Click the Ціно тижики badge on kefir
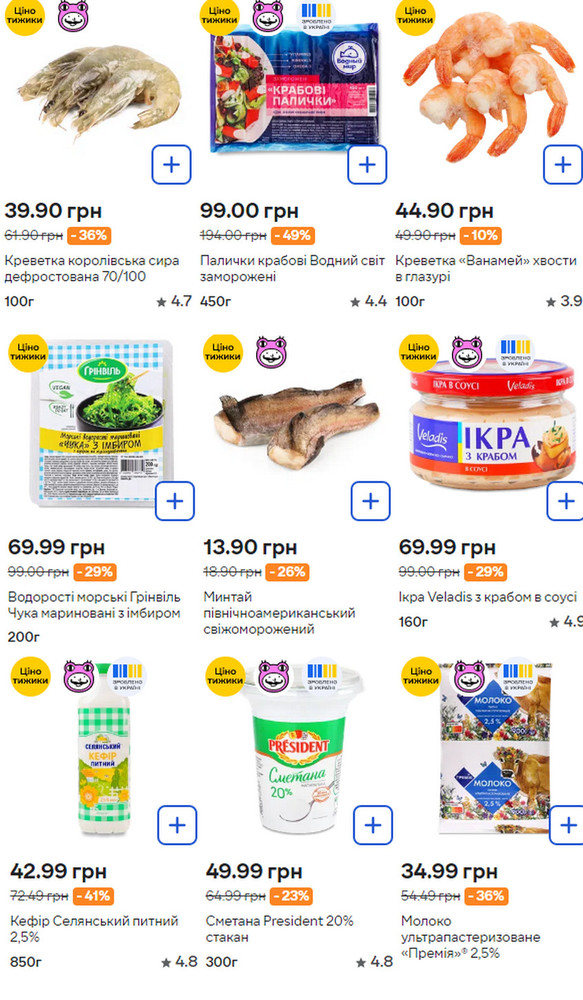Image resolution: width=583 pixels, height=1000 pixels. (30, 675)
